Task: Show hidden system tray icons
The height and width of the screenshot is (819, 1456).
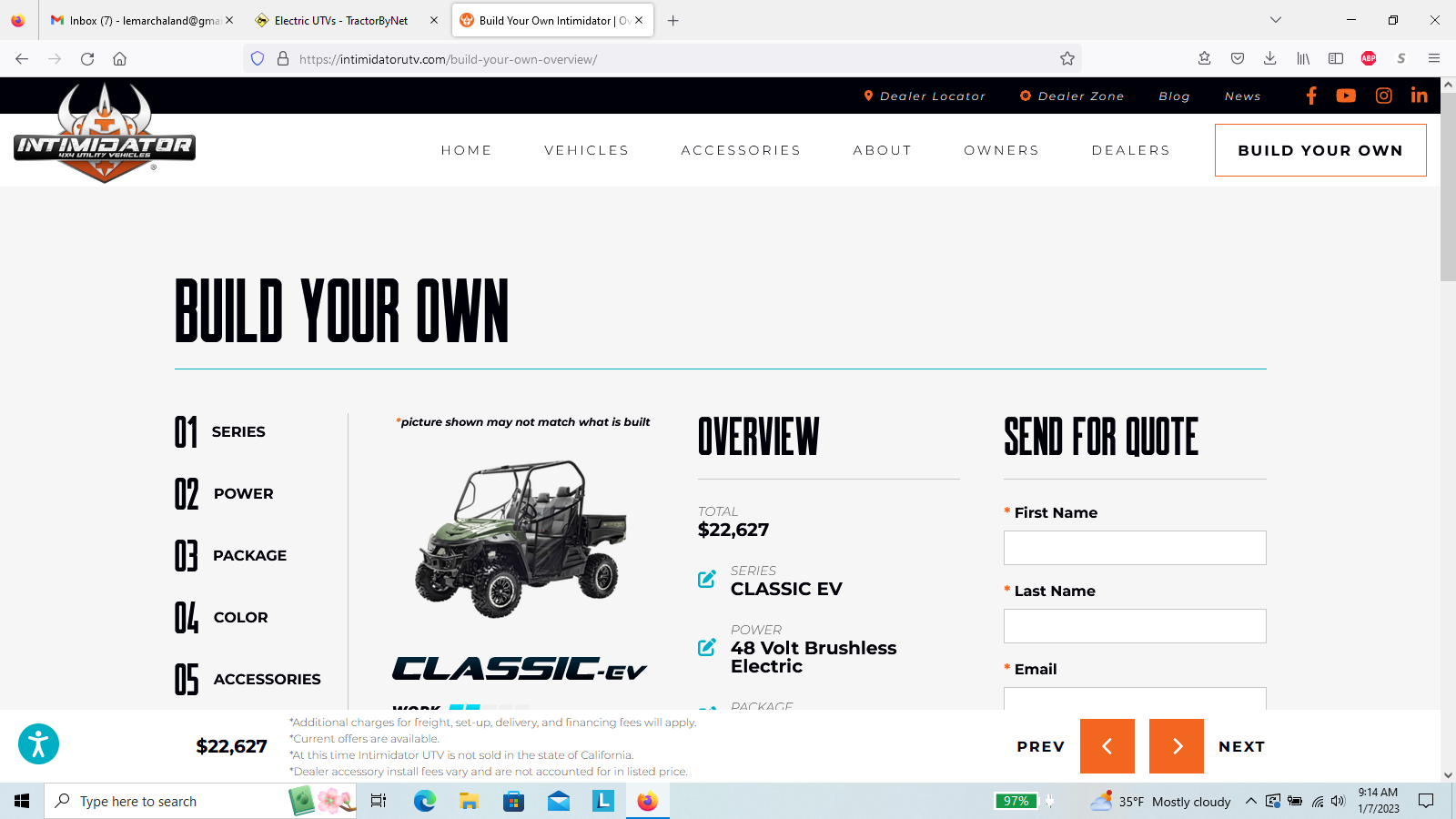Action: point(1250,801)
